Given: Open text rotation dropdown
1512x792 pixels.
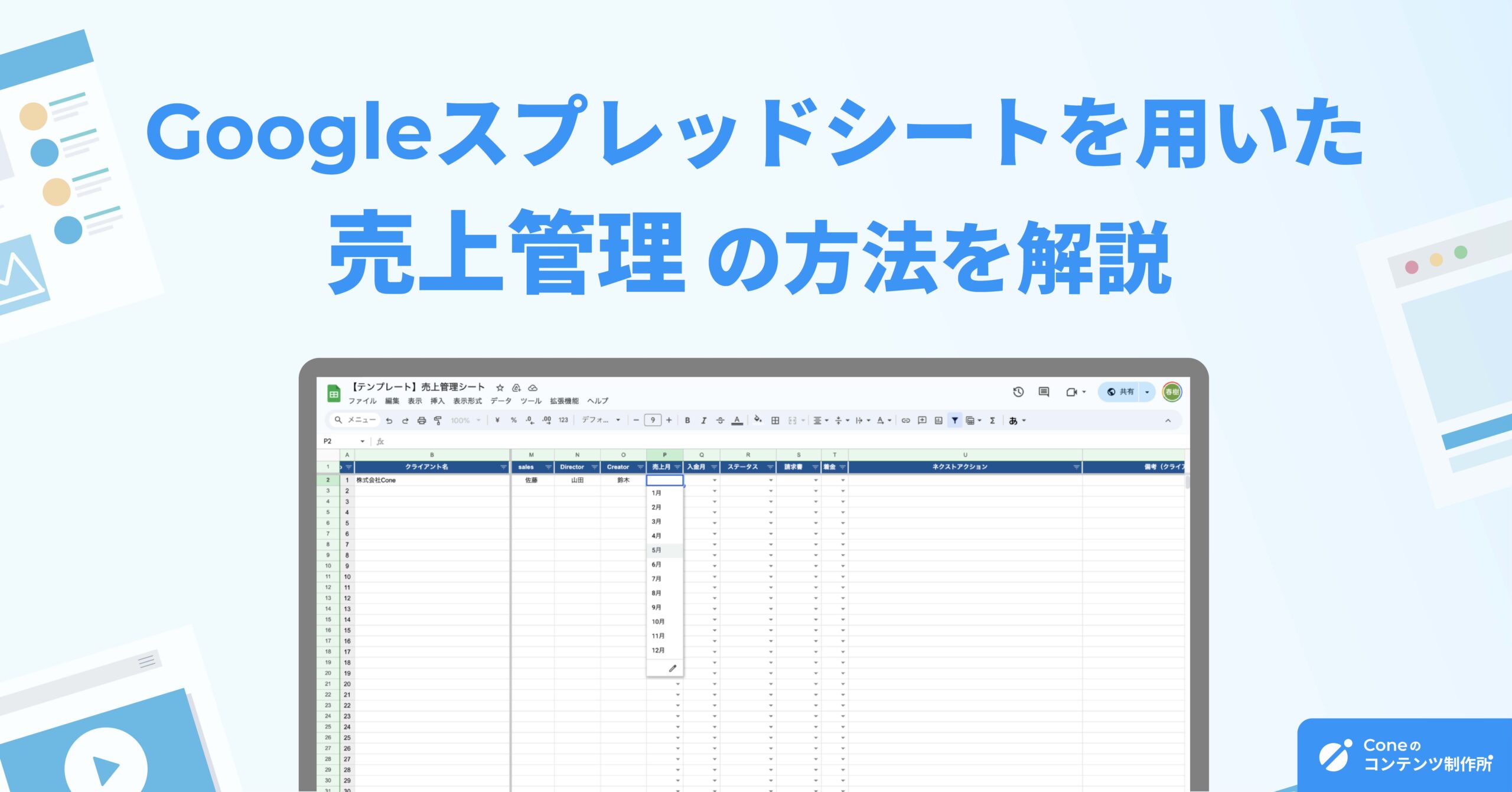Looking at the screenshot, I should pos(884,421).
